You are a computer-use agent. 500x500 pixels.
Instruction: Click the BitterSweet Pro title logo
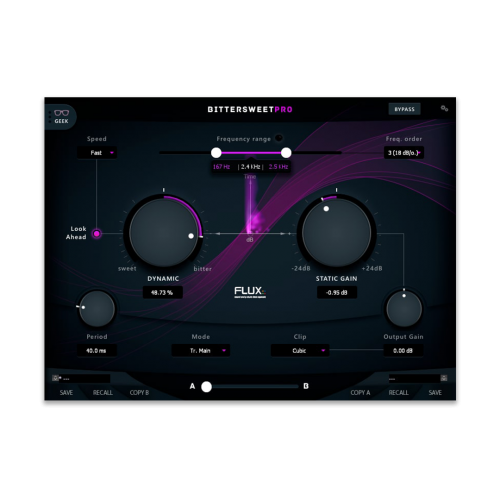pyautogui.click(x=250, y=109)
